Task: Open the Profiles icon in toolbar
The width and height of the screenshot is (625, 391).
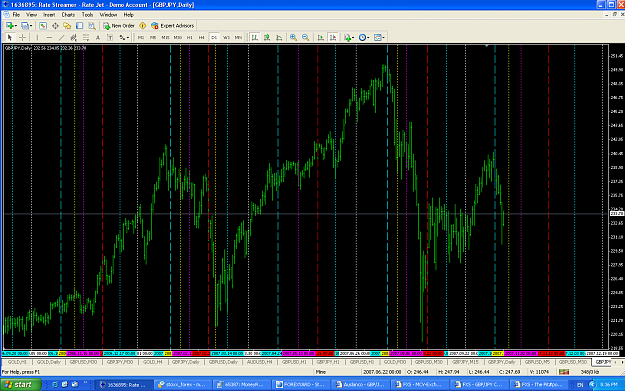Action: coord(25,26)
